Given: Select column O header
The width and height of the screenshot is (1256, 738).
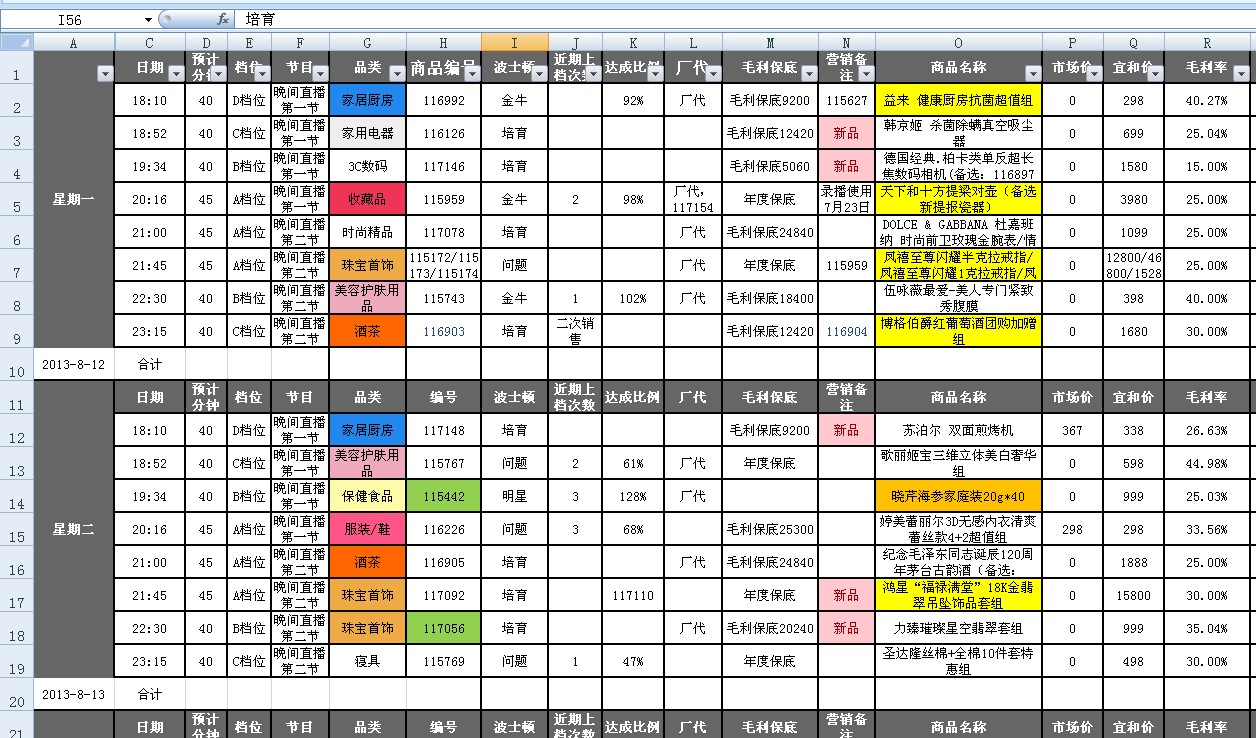Looking at the screenshot, I should pyautogui.click(x=958, y=42).
